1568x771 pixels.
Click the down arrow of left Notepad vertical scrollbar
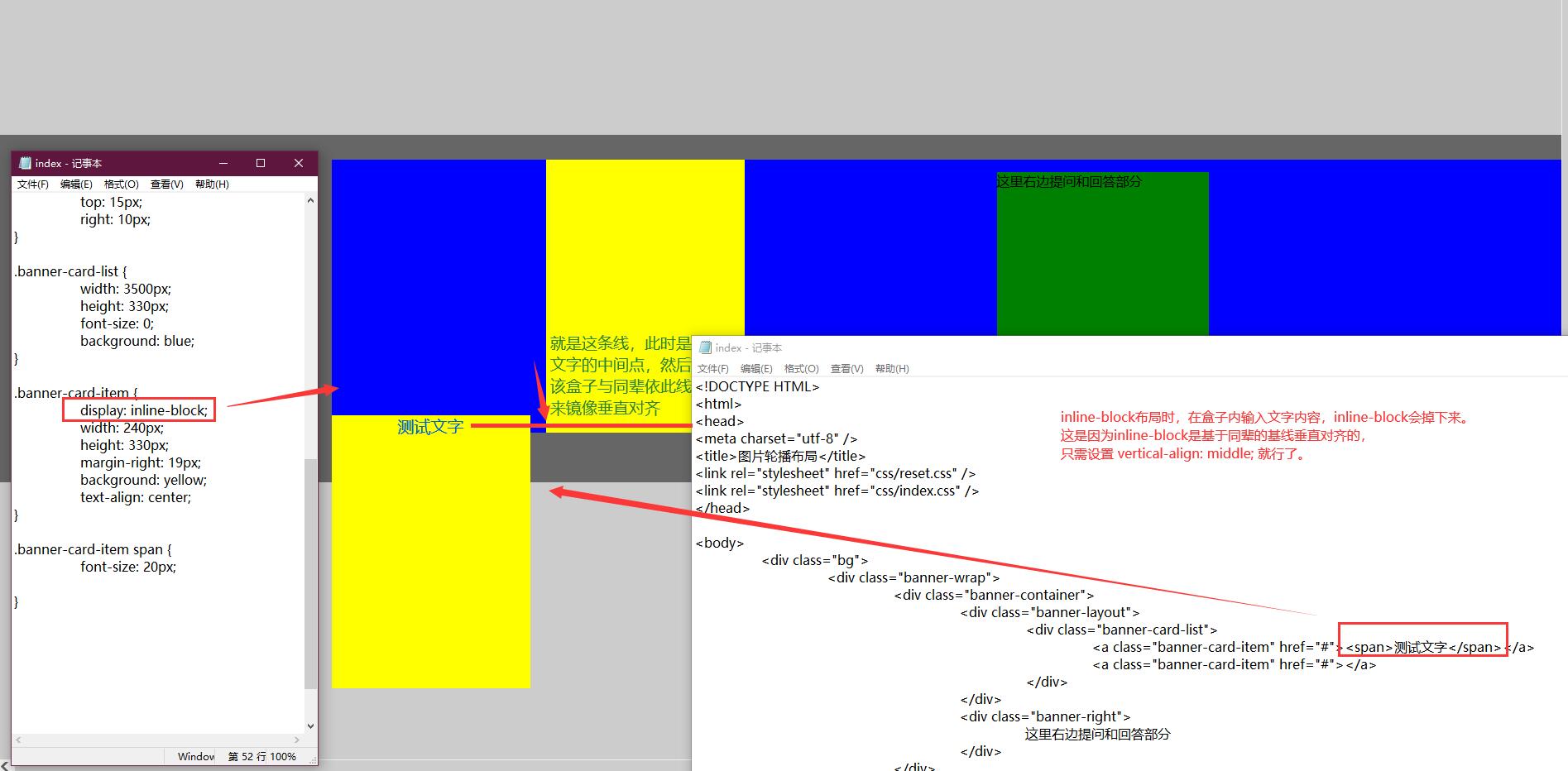coord(310,726)
